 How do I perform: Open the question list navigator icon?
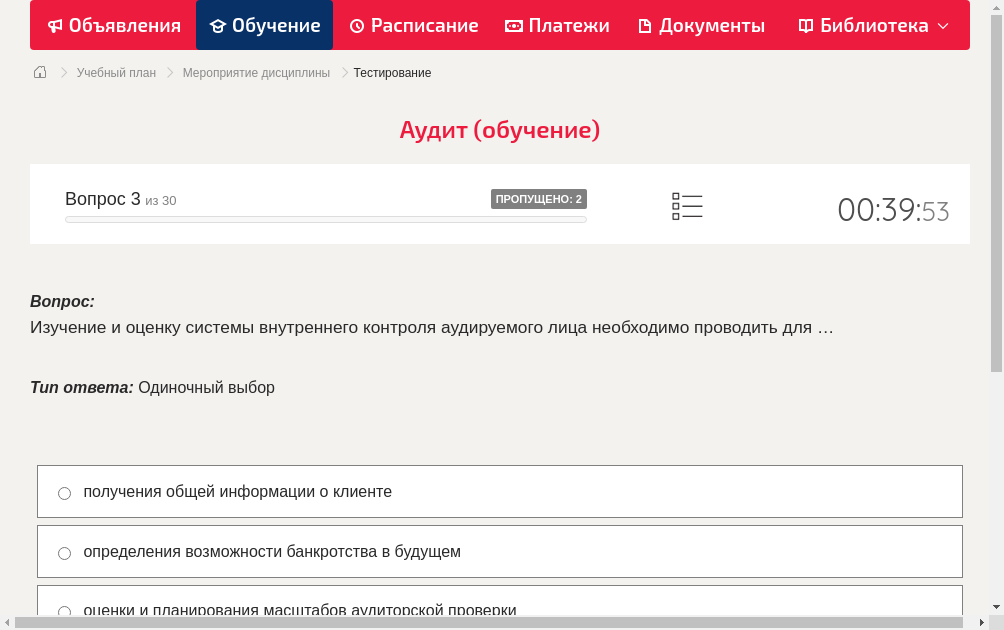[x=687, y=206]
